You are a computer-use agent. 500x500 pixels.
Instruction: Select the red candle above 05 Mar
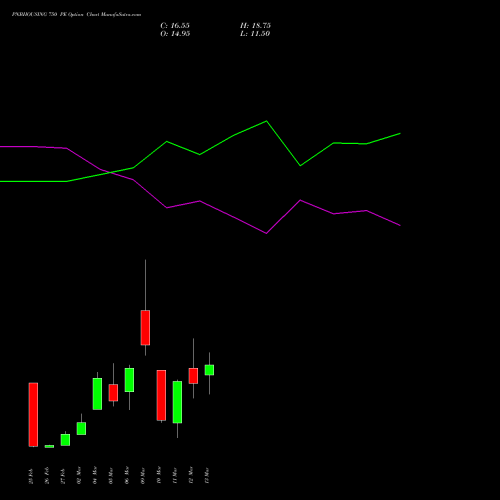pos(113,393)
